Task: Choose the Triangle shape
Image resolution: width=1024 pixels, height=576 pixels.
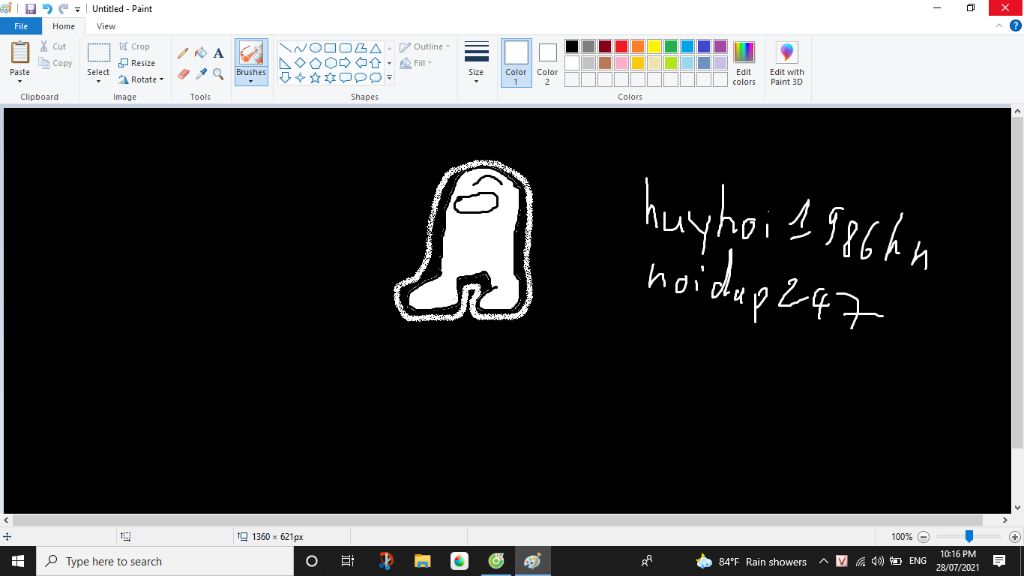Action: pos(376,48)
